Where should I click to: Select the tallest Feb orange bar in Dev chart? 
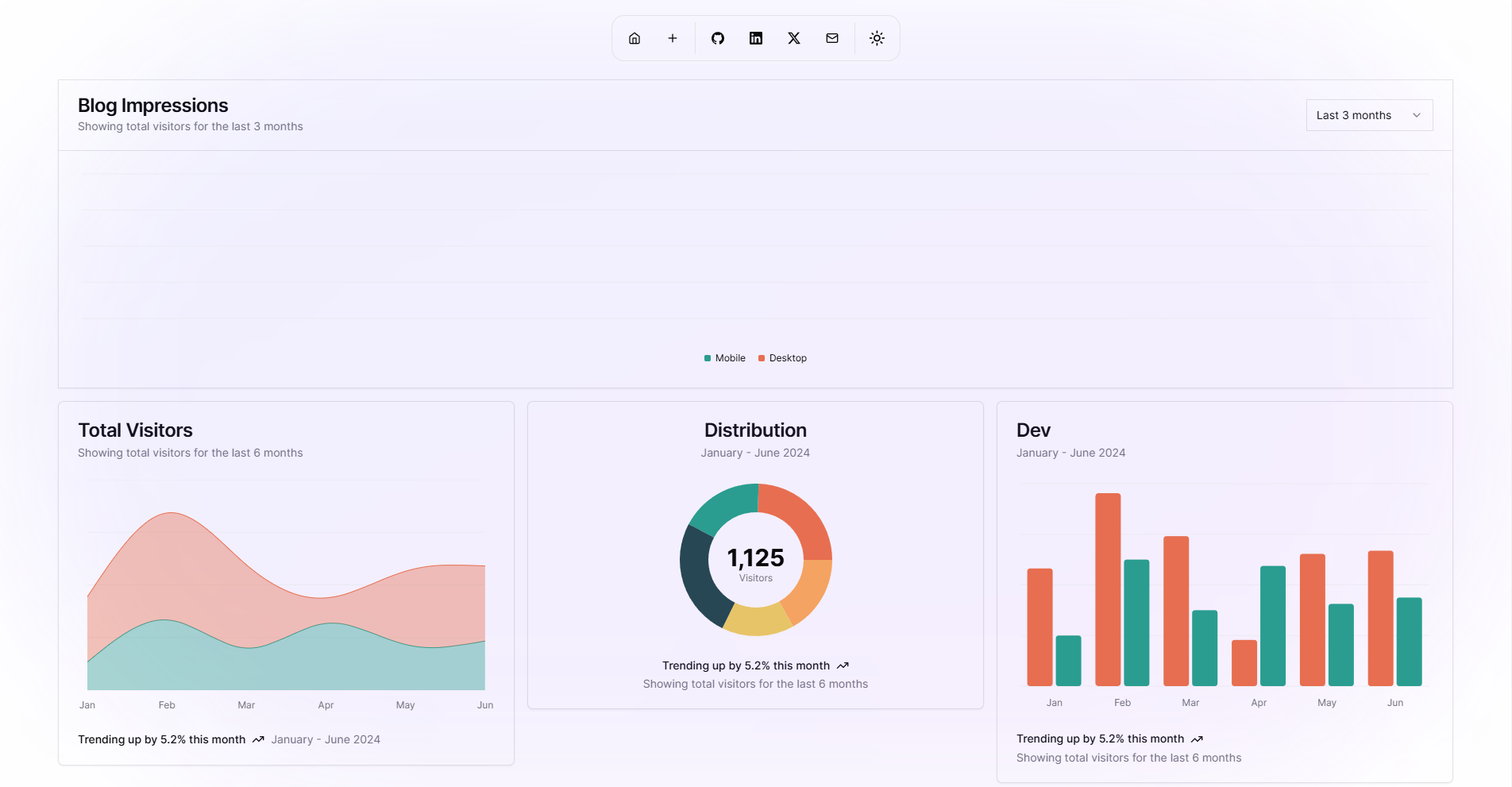[x=1108, y=588]
